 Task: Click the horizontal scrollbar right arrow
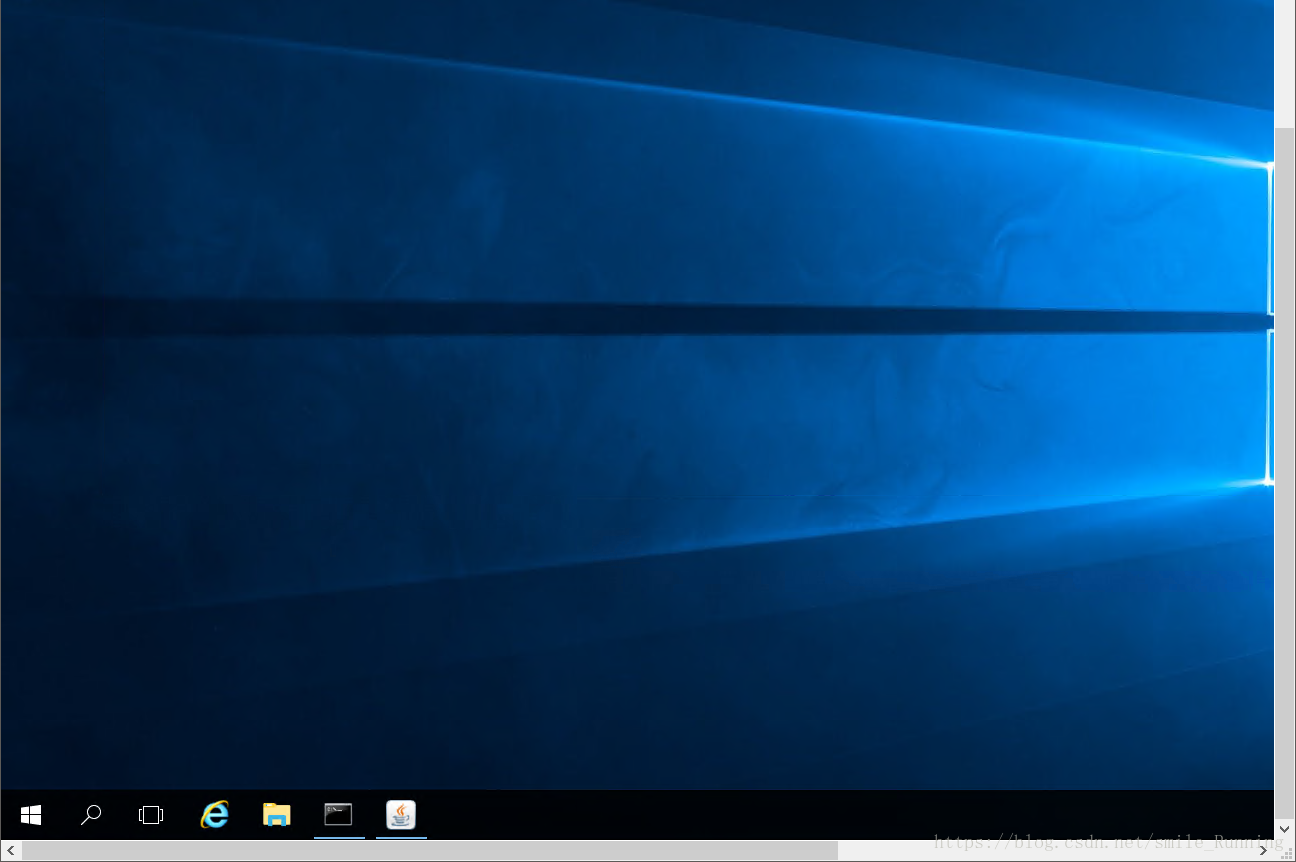(1264, 851)
